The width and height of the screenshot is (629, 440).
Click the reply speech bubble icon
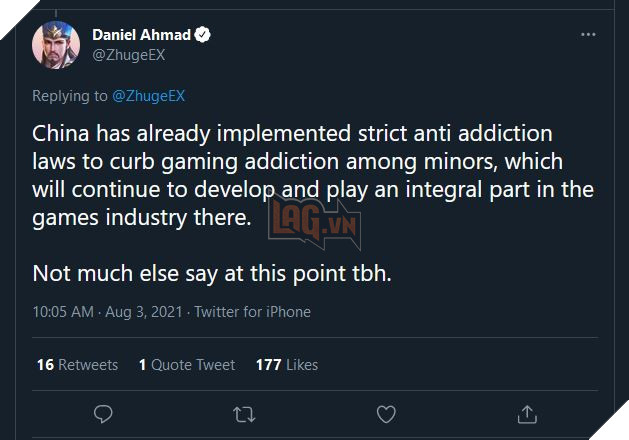click(x=103, y=413)
